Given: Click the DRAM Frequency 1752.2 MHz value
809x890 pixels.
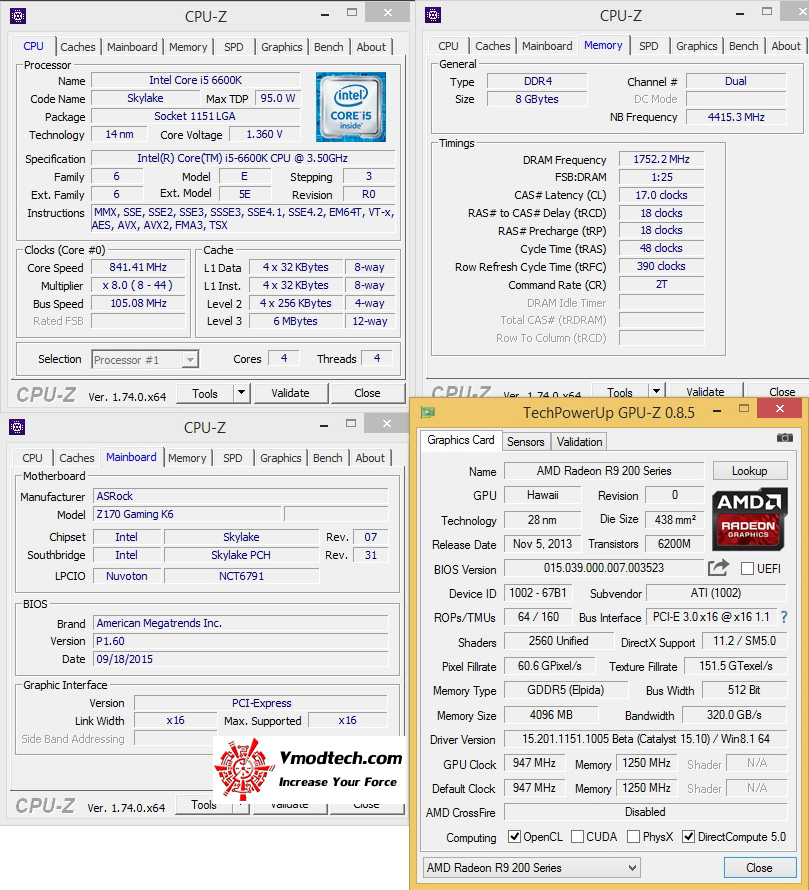Looking at the screenshot, I should 661,159.
